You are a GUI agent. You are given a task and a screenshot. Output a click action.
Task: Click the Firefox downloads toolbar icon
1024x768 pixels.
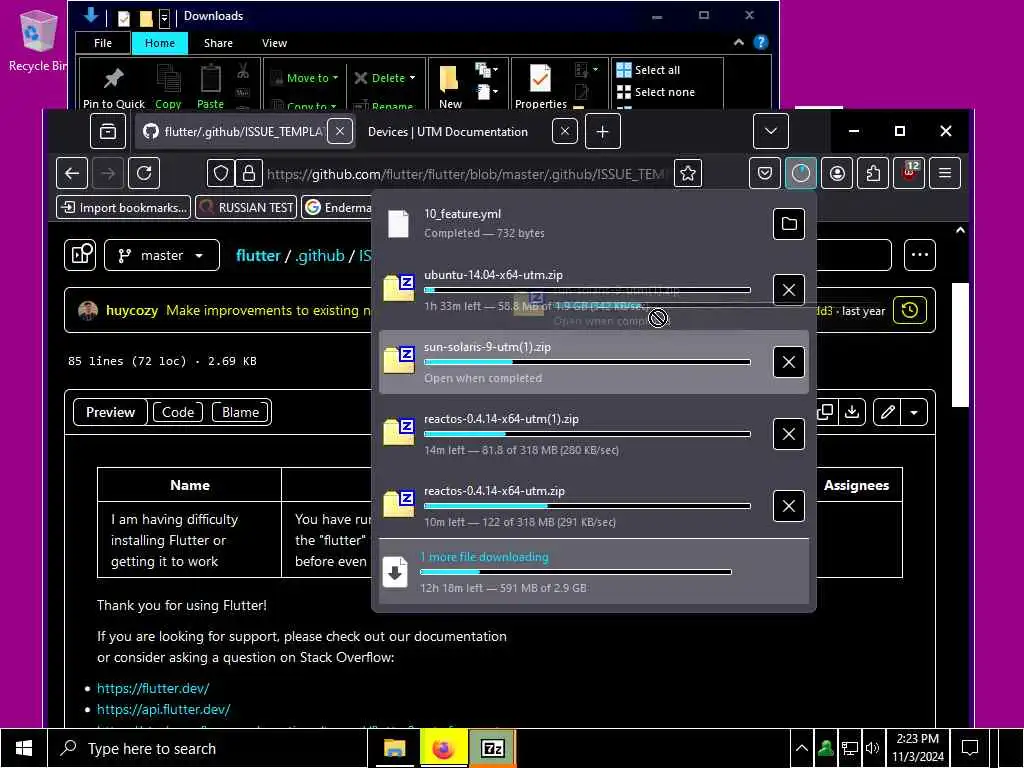(x=801, y=173)
